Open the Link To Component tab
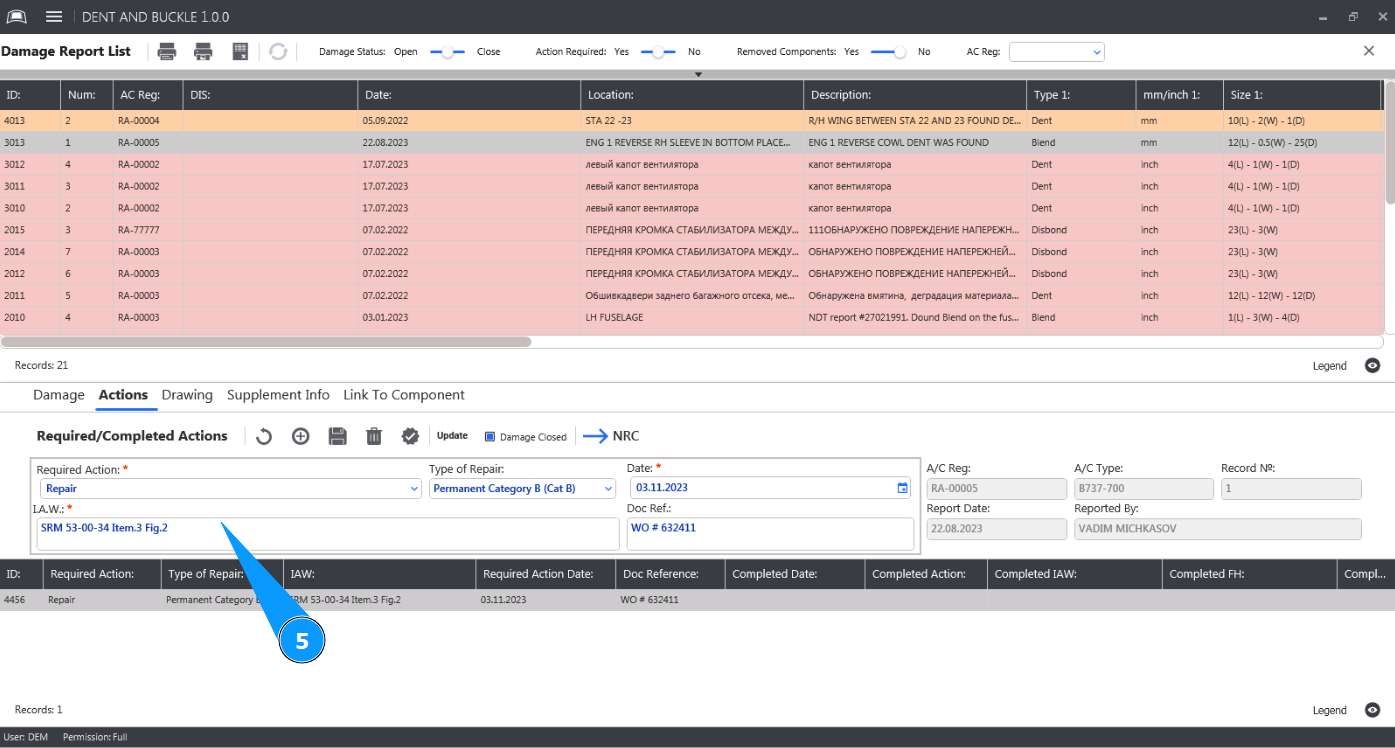The image size is (1395, 748). click(403, 395)
